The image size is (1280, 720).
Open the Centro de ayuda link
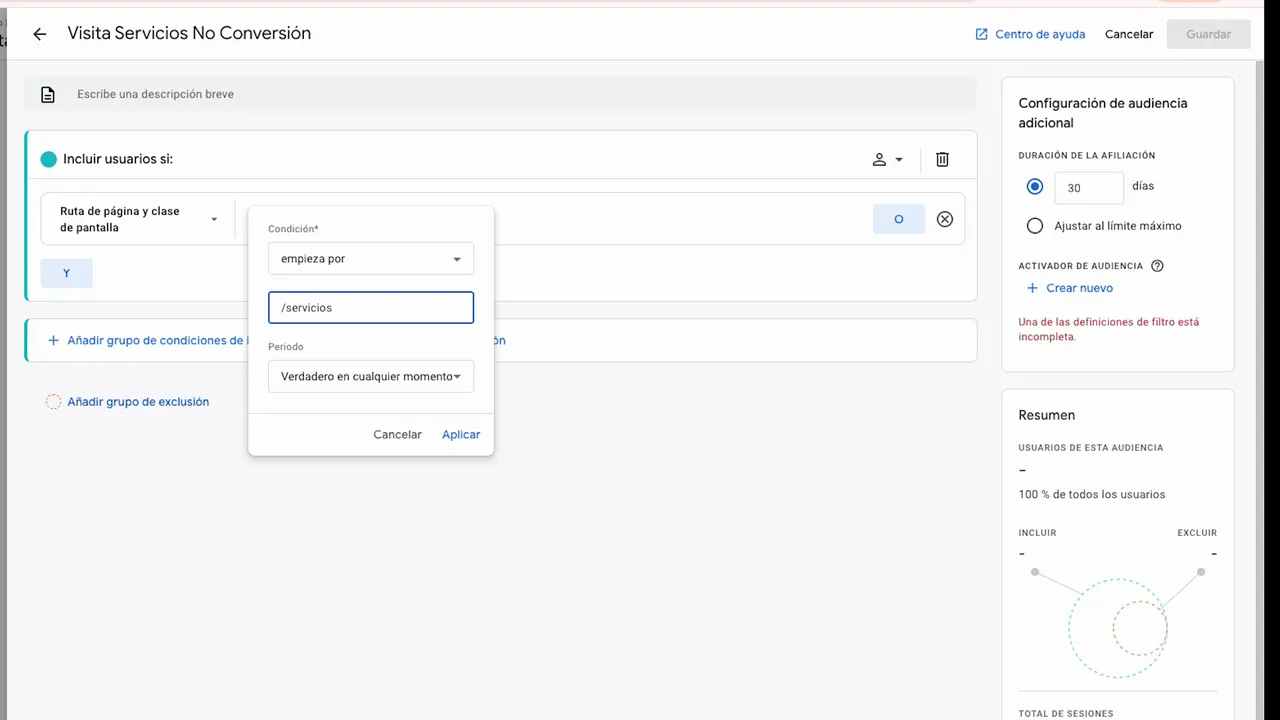point(1040,34)
